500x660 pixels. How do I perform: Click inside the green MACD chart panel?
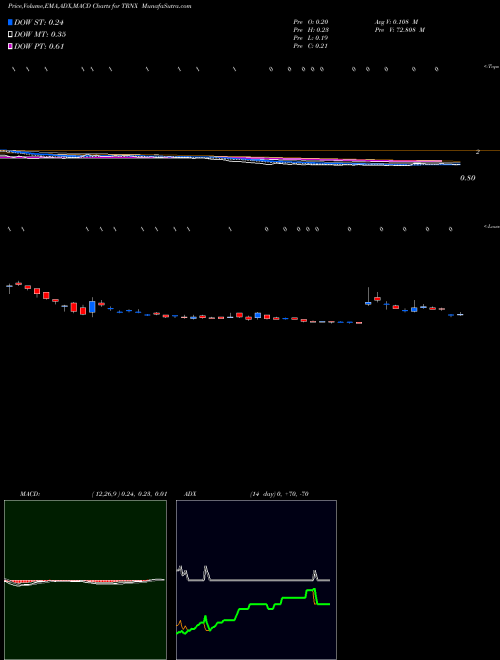(x=85, y=580)
